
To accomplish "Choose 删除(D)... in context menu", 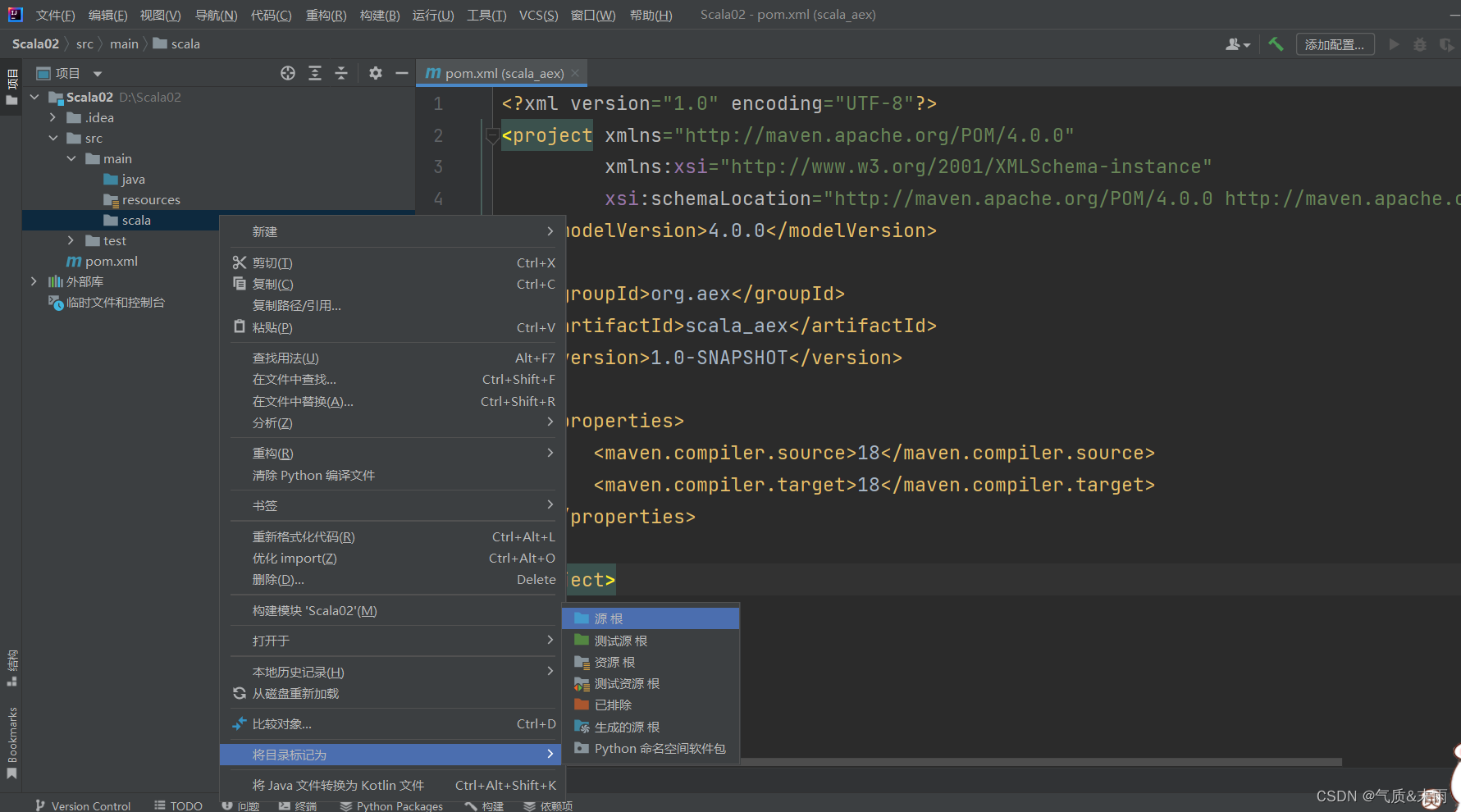I will pyautogui.click(x=392, y=579).
